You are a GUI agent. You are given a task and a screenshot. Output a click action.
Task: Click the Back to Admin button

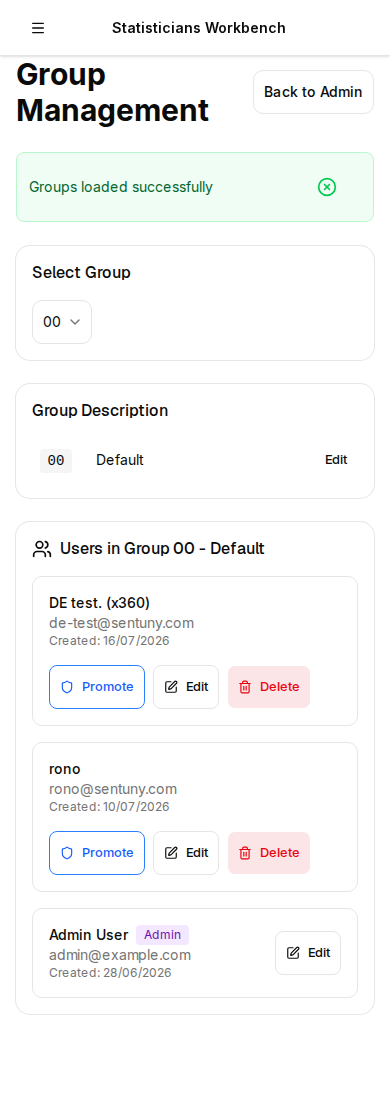point(313,92)
